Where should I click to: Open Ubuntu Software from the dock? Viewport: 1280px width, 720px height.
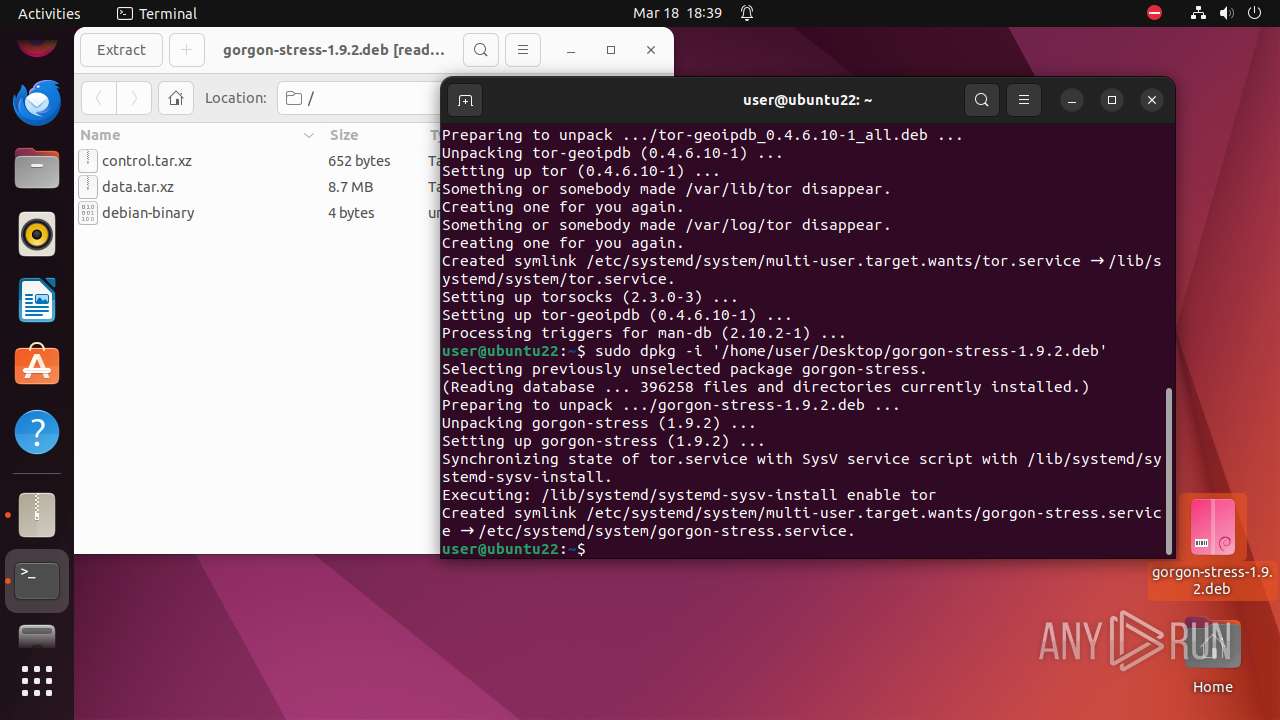[37, 366]
